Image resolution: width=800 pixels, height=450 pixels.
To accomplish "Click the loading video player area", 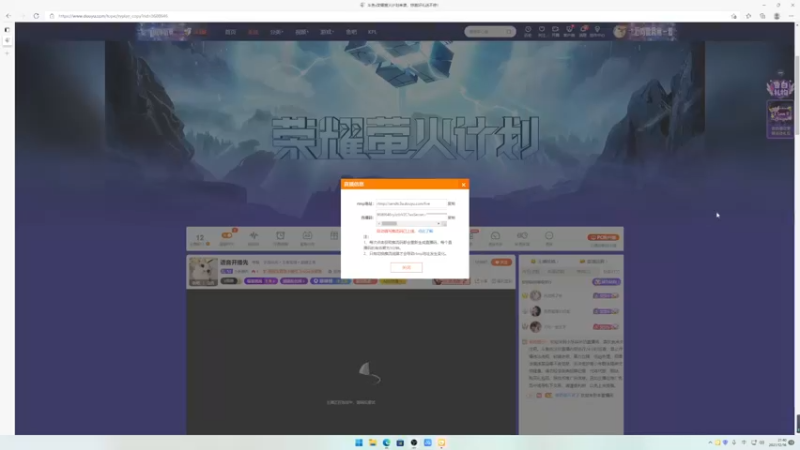I will (x=351, y=362).
